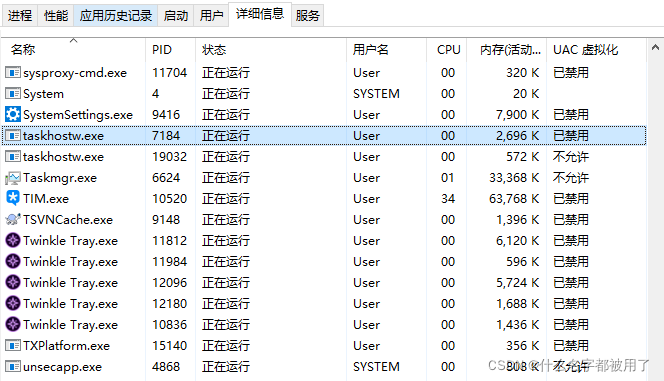Viewport: 664px width, 381px height.
Task: Select the unsecapp.exe process name
Action: pyautogui.click(x=62, y=367)
